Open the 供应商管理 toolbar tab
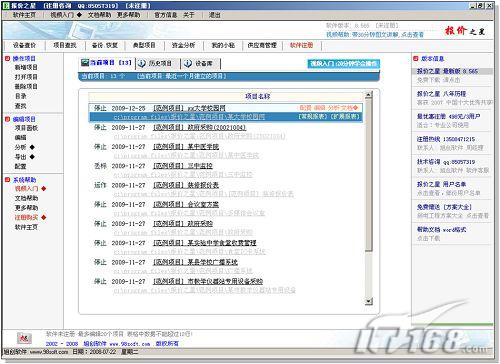Viewport: 500px width, 364px height. coord(262,45)
